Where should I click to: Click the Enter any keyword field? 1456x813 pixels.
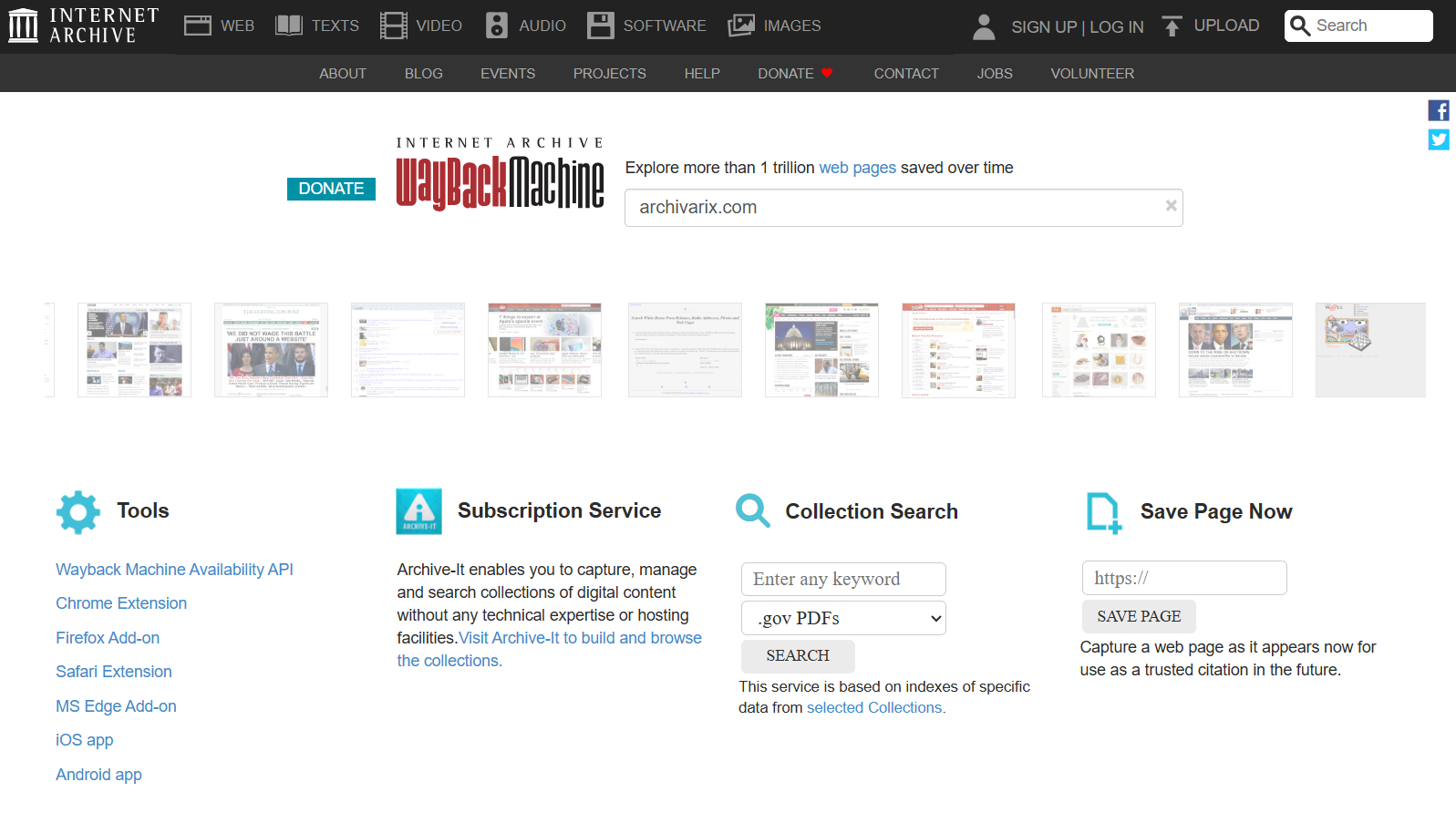(842, 579)
